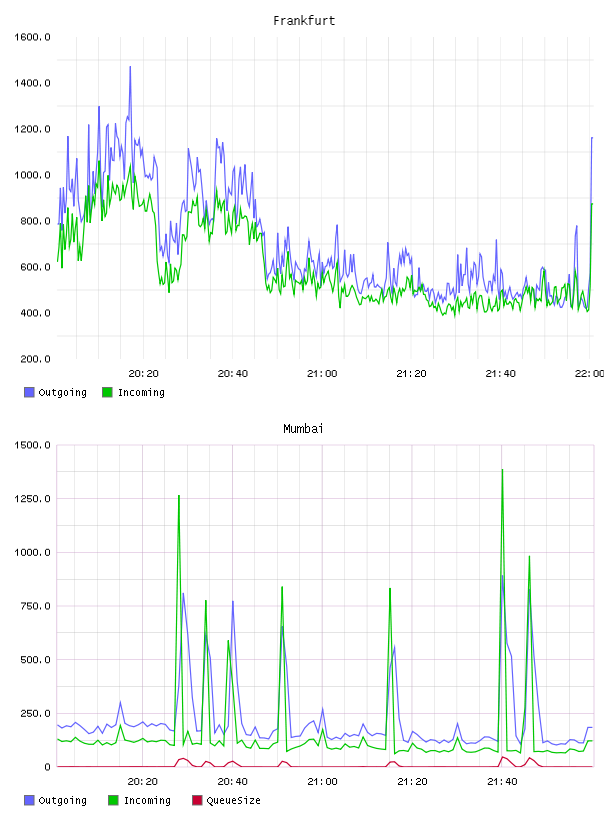Click the tallest green Incoming spike in Mumbai
The width and height of the screenshot is (608, 816).
click(x=502, y=471)
